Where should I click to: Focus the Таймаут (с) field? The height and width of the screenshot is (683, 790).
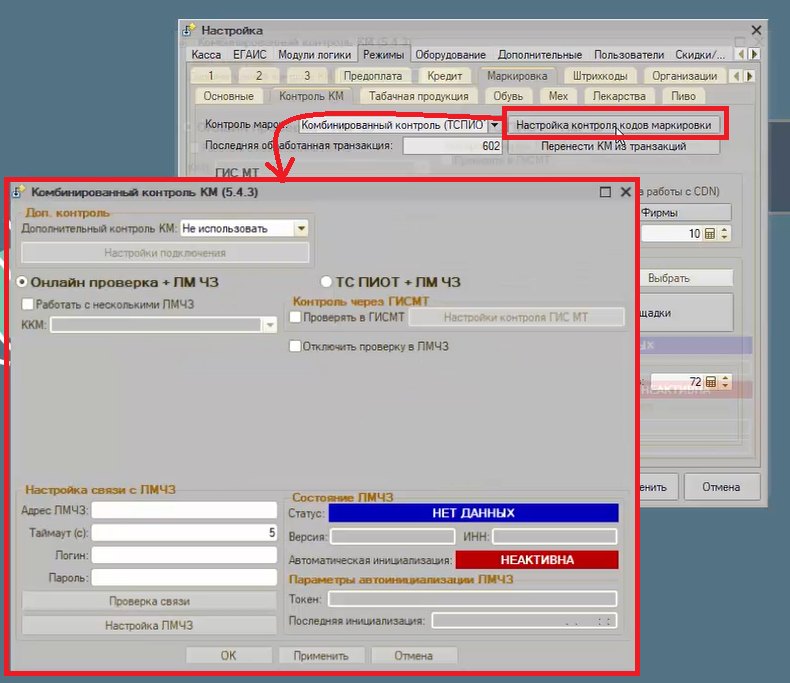click(184, 533)
